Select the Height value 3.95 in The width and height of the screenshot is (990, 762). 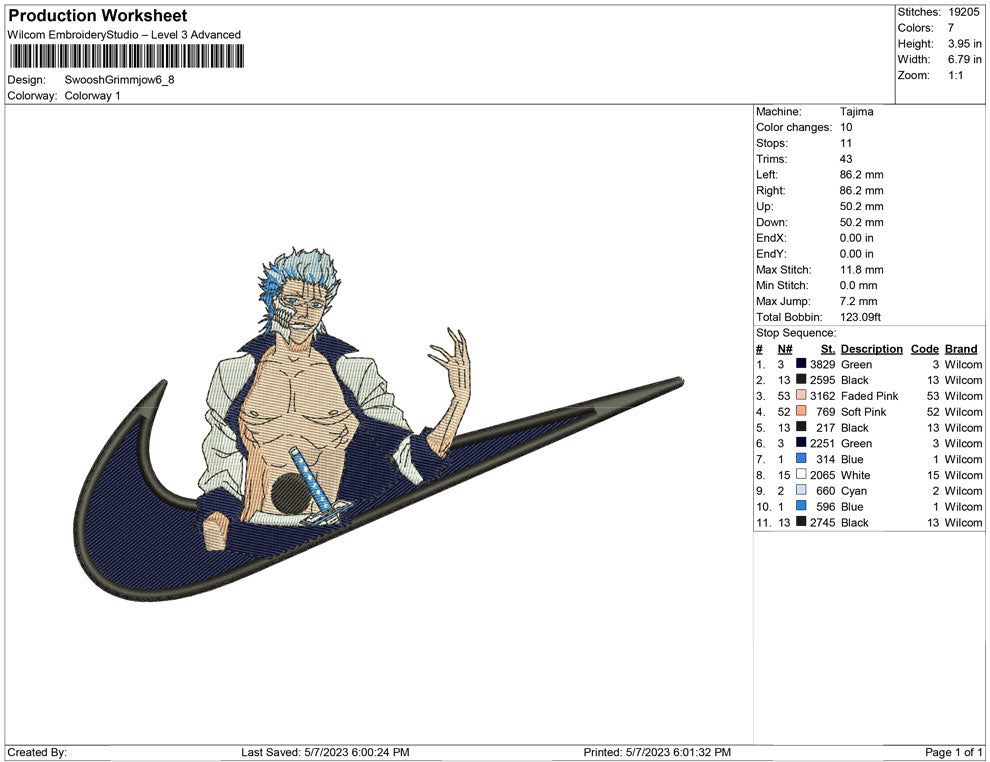pos(965,44)
